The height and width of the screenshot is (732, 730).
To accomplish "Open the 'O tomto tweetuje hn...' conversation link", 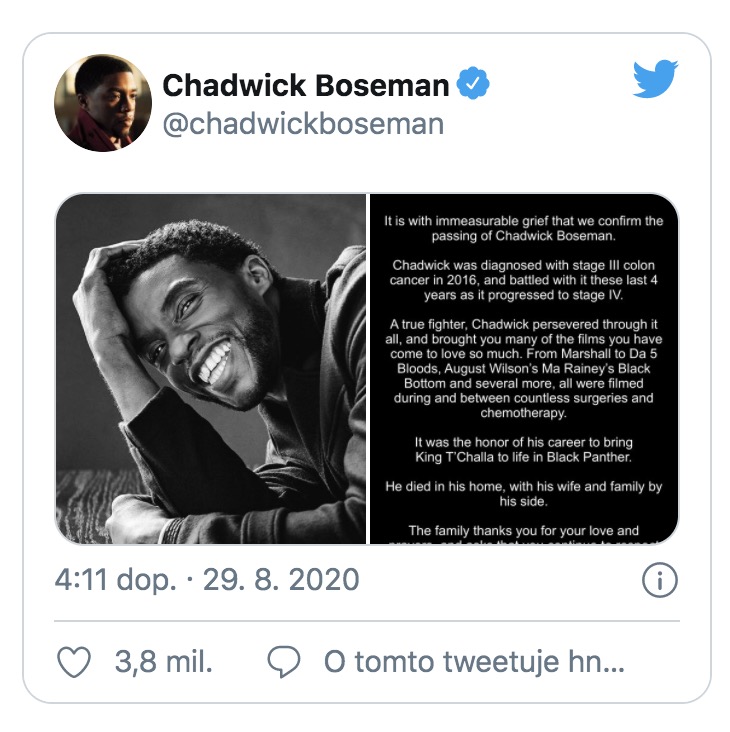I will coord(474,662).
